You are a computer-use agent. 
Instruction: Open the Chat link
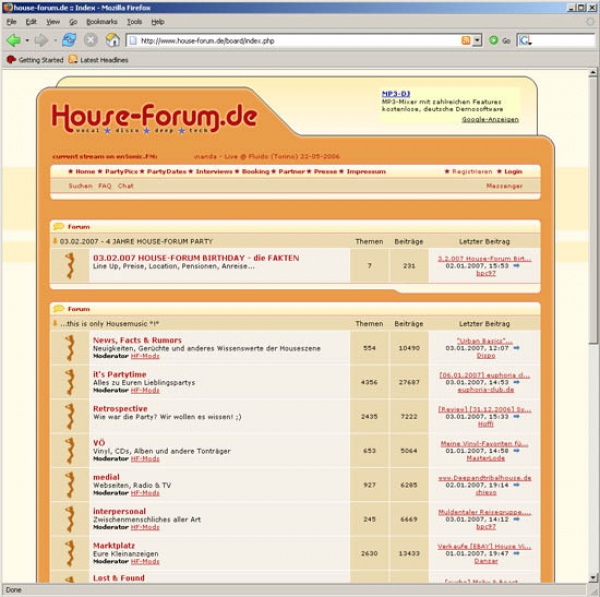pyautogui.click(x=126, y=186)
